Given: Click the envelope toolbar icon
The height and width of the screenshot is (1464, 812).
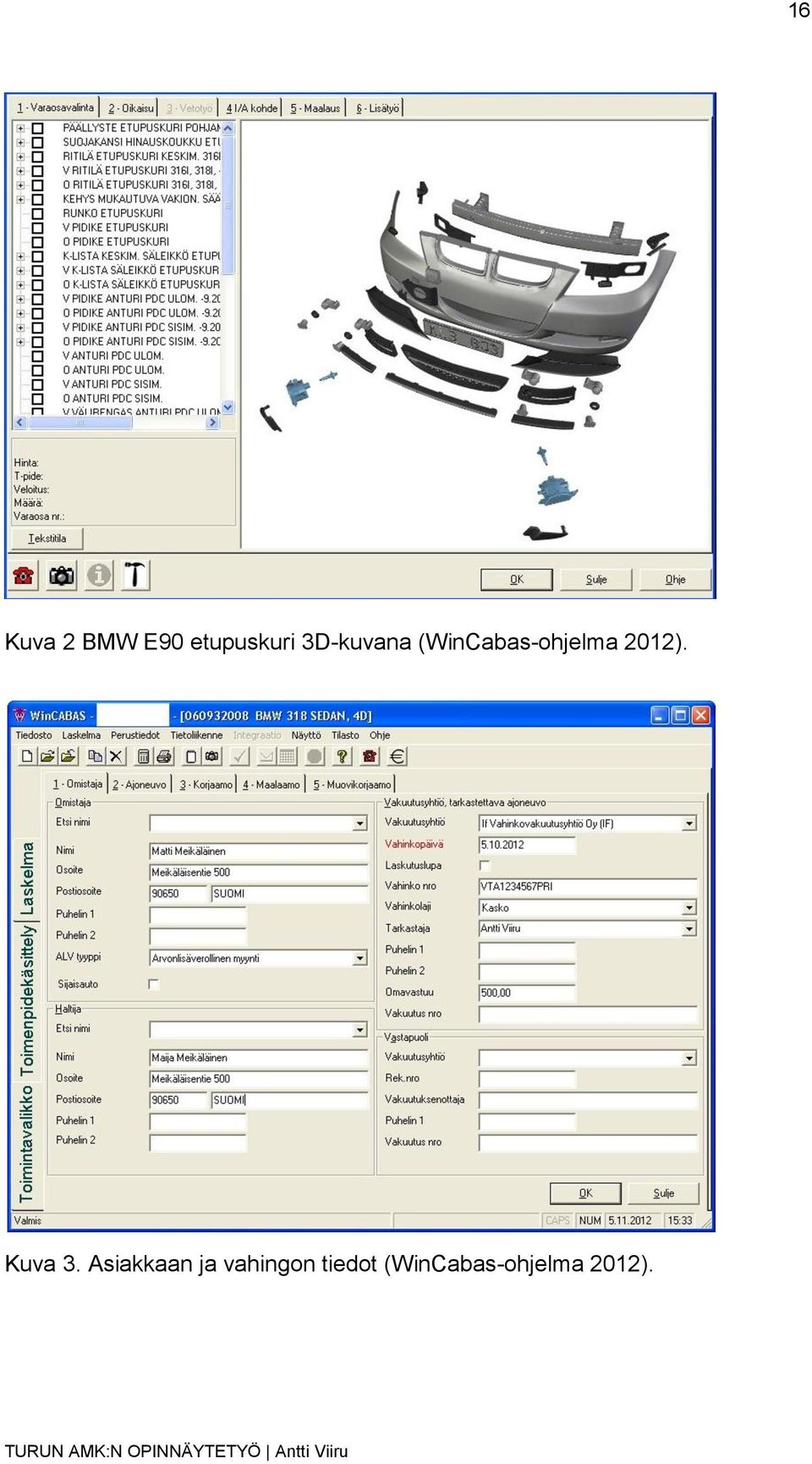Looking at the screenshot, I should (x=266, y=757).
